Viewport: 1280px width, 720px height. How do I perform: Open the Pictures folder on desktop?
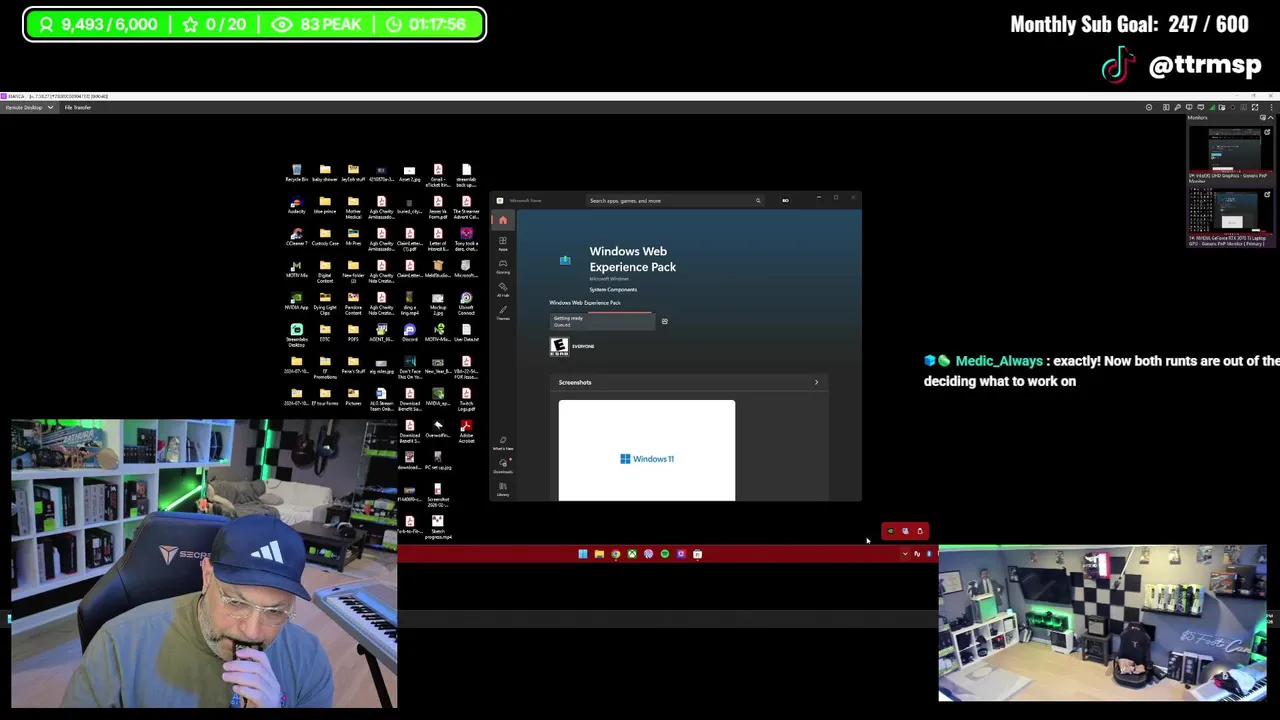click(353, 398)
